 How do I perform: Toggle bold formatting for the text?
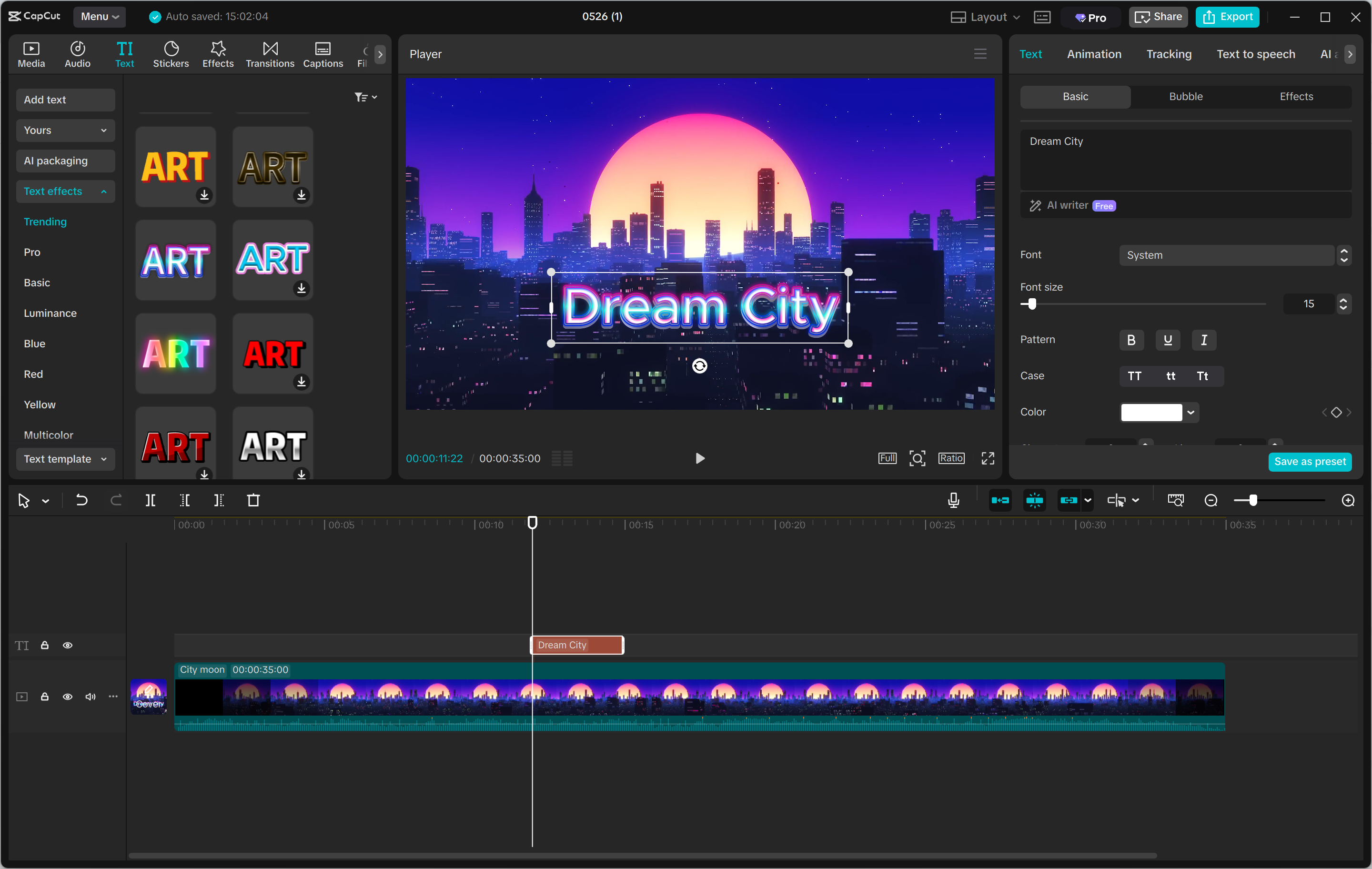point(1131,340)
